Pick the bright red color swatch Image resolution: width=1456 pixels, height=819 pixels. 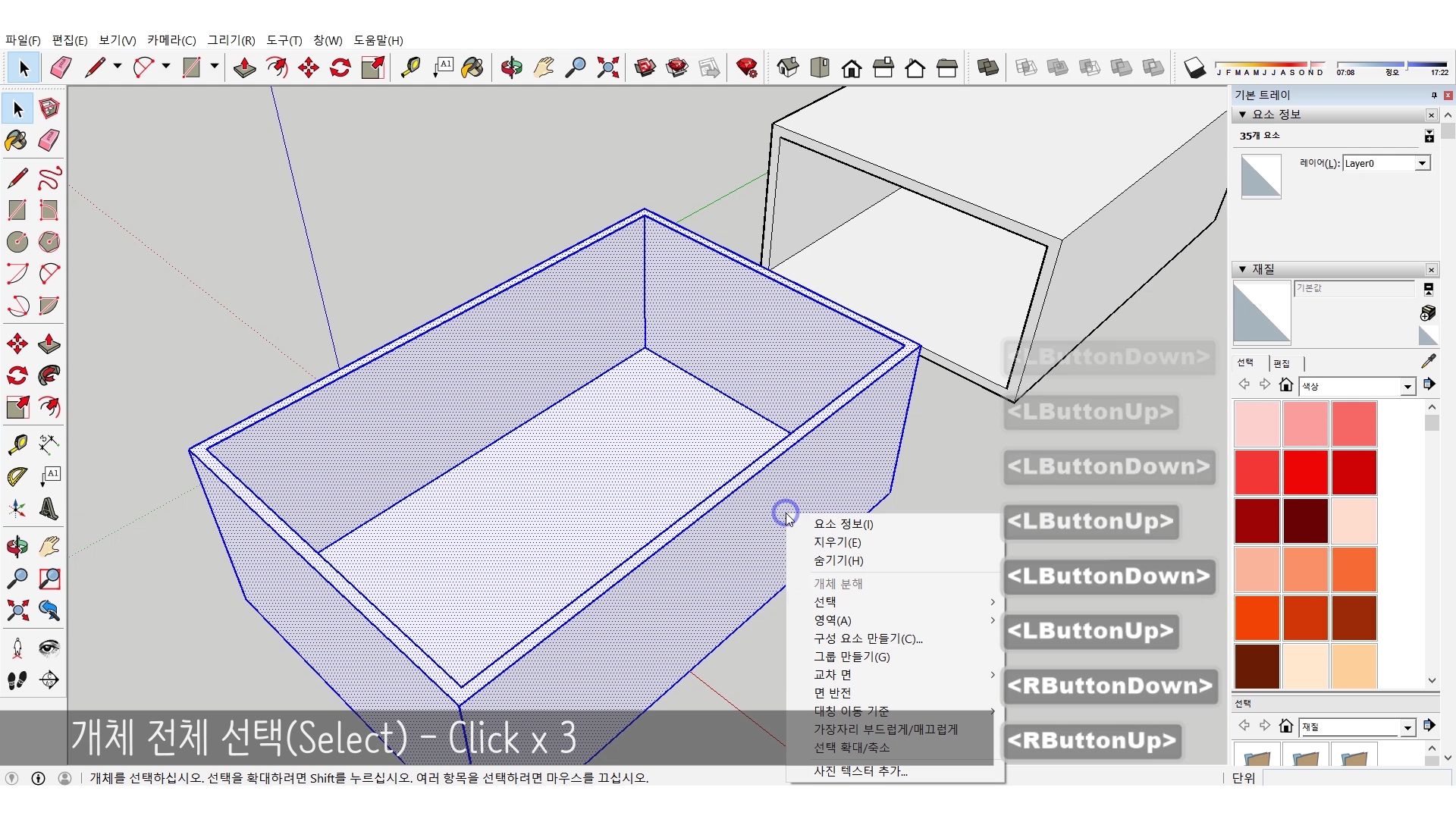click(1305, 472)
